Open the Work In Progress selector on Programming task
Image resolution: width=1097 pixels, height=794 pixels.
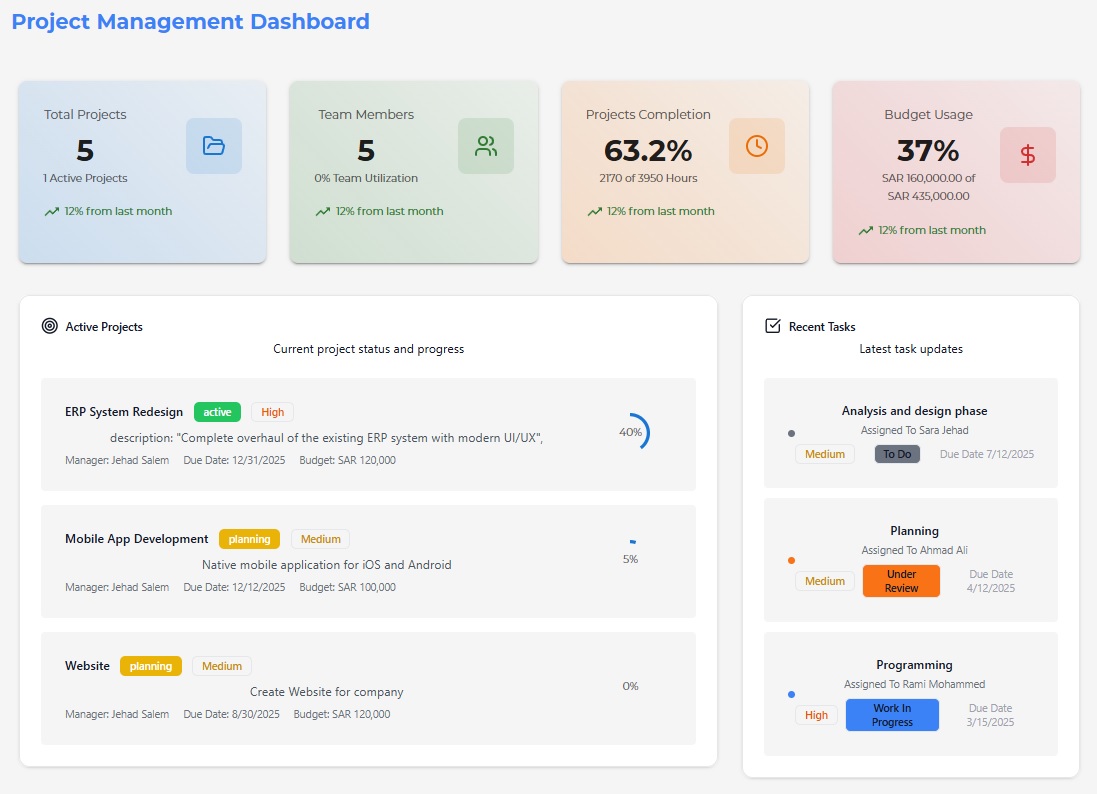[x=892, y=715]
